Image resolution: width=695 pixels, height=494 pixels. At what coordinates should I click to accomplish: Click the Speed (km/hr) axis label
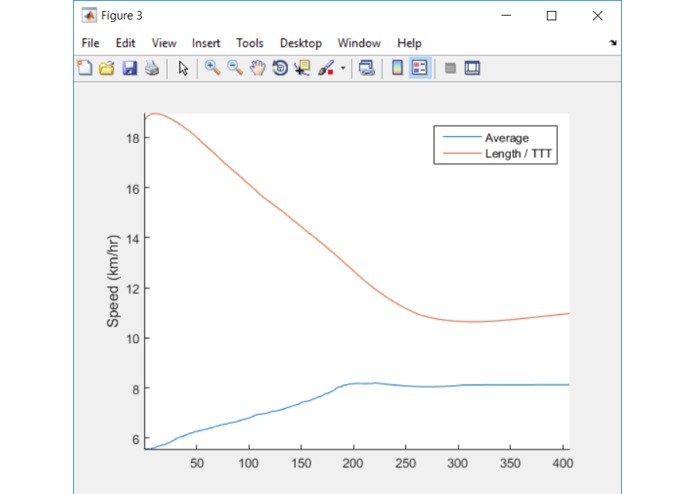coord(113,281)
